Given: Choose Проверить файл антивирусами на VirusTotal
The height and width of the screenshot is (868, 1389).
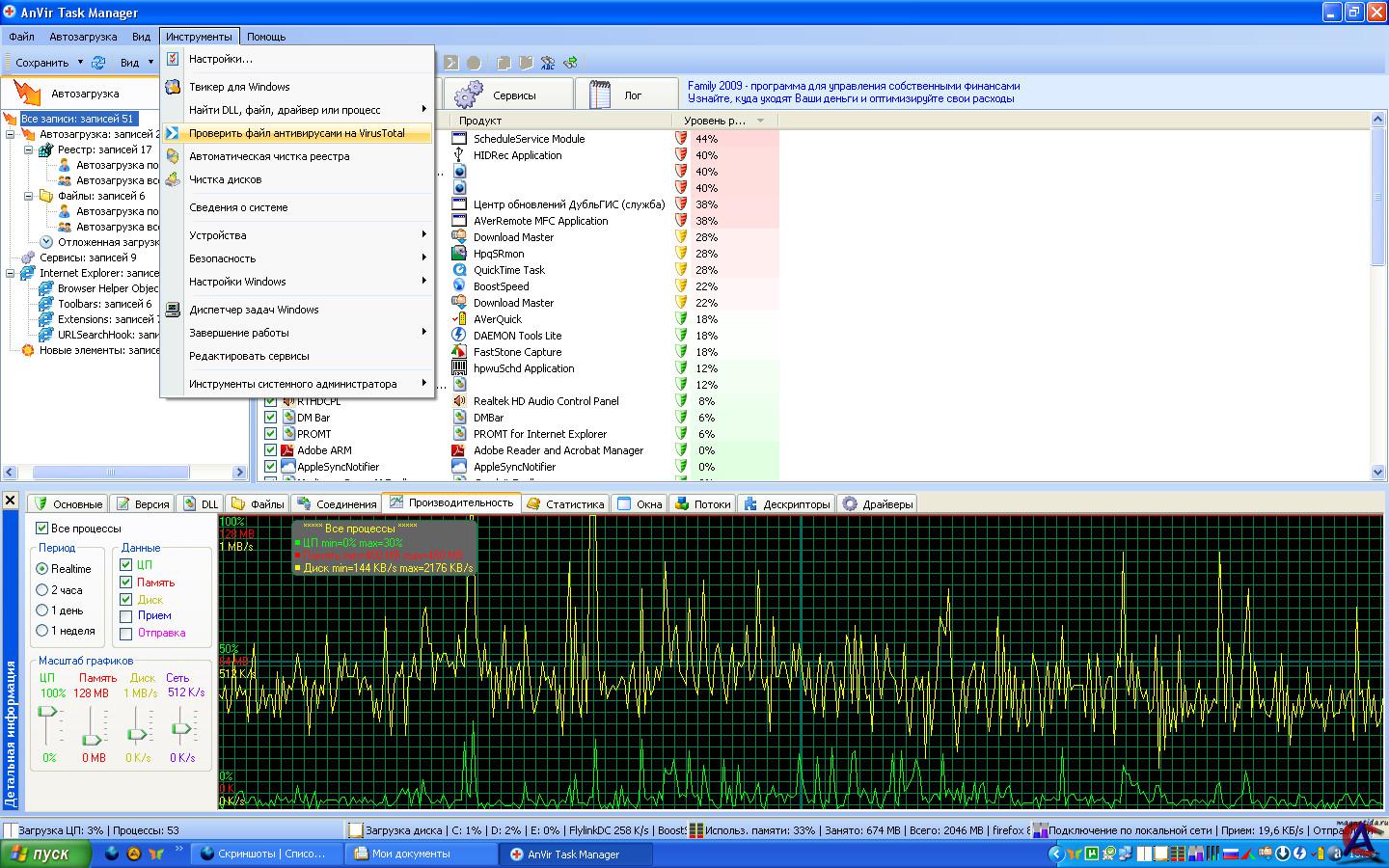Looking at the screenshot, I should 296,133.
